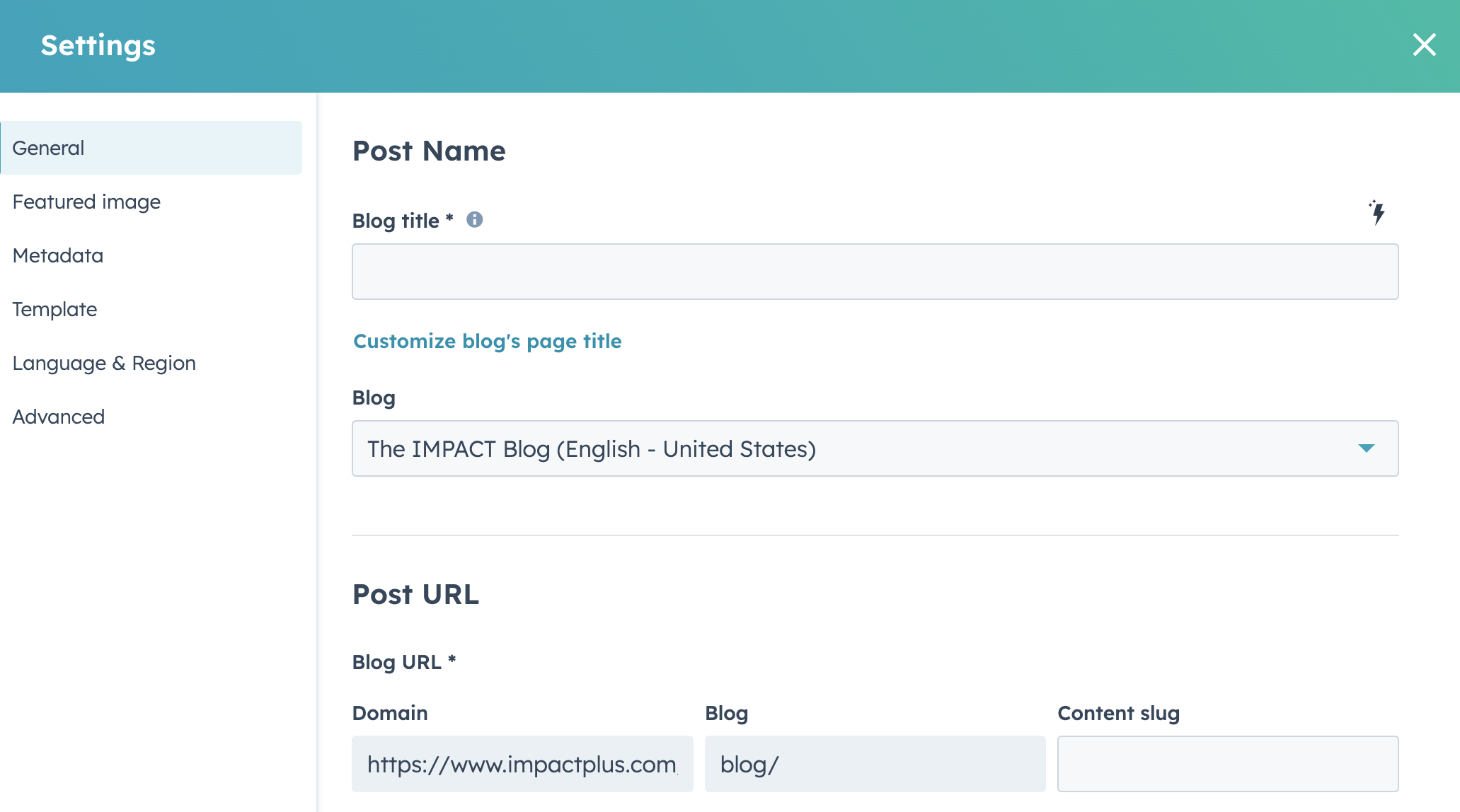Click the Blog title info icon

(475, 220)
